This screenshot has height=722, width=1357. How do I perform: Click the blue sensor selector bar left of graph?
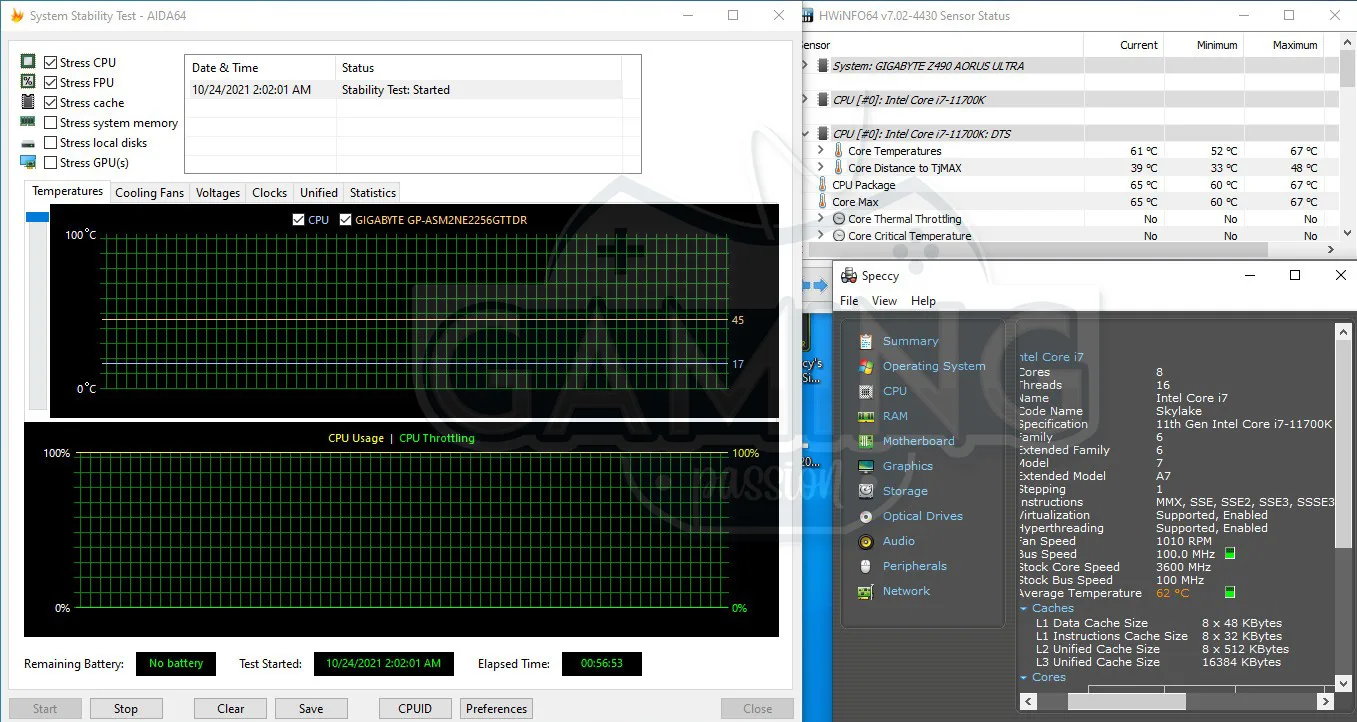pos(37,217)
